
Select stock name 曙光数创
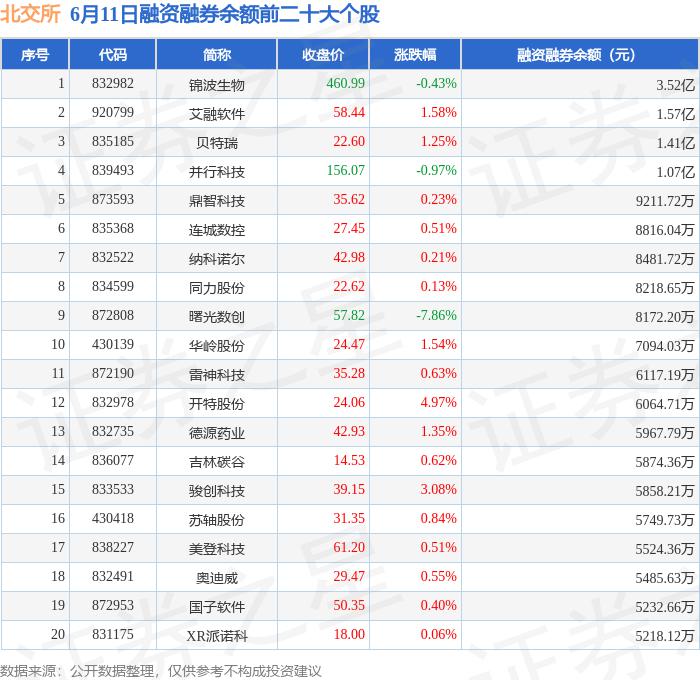click(217, 317)
